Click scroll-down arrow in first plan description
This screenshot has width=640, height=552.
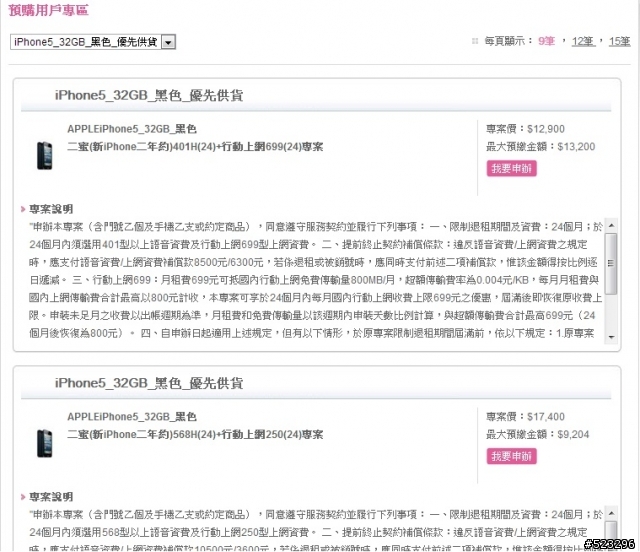(611, 337)
